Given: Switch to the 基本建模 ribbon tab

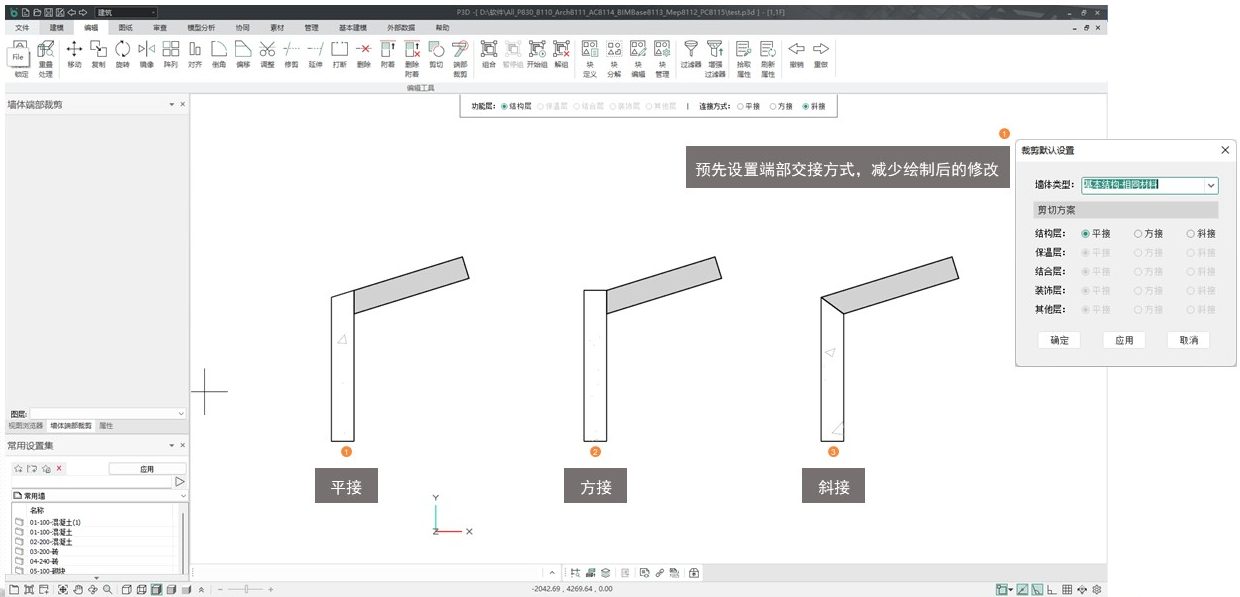Looking at the screenshot, I should point(353,28).
